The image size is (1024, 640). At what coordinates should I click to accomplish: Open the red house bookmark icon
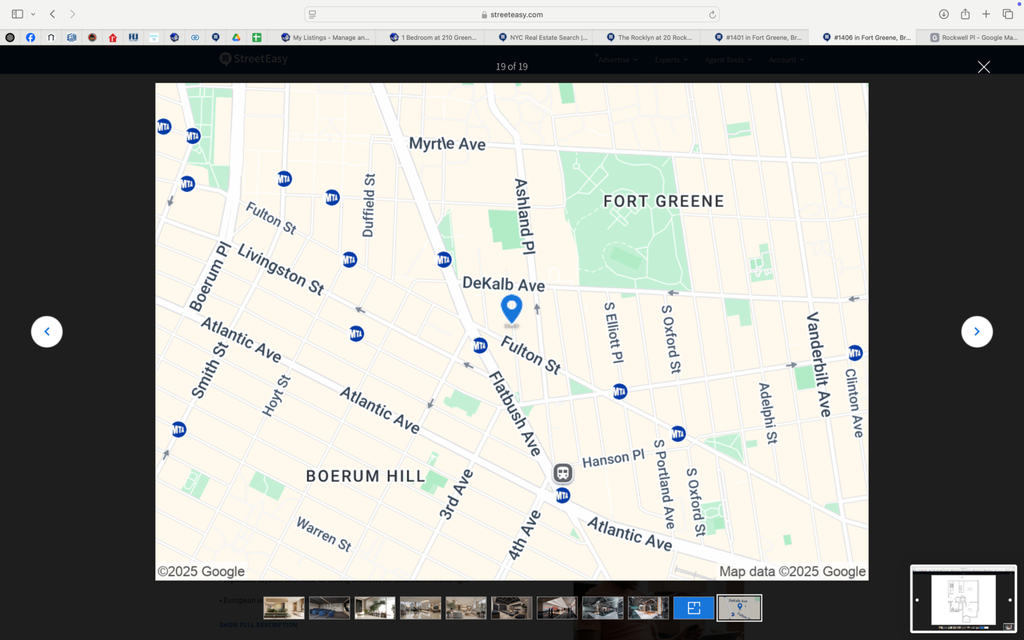[x=112, y=37]
